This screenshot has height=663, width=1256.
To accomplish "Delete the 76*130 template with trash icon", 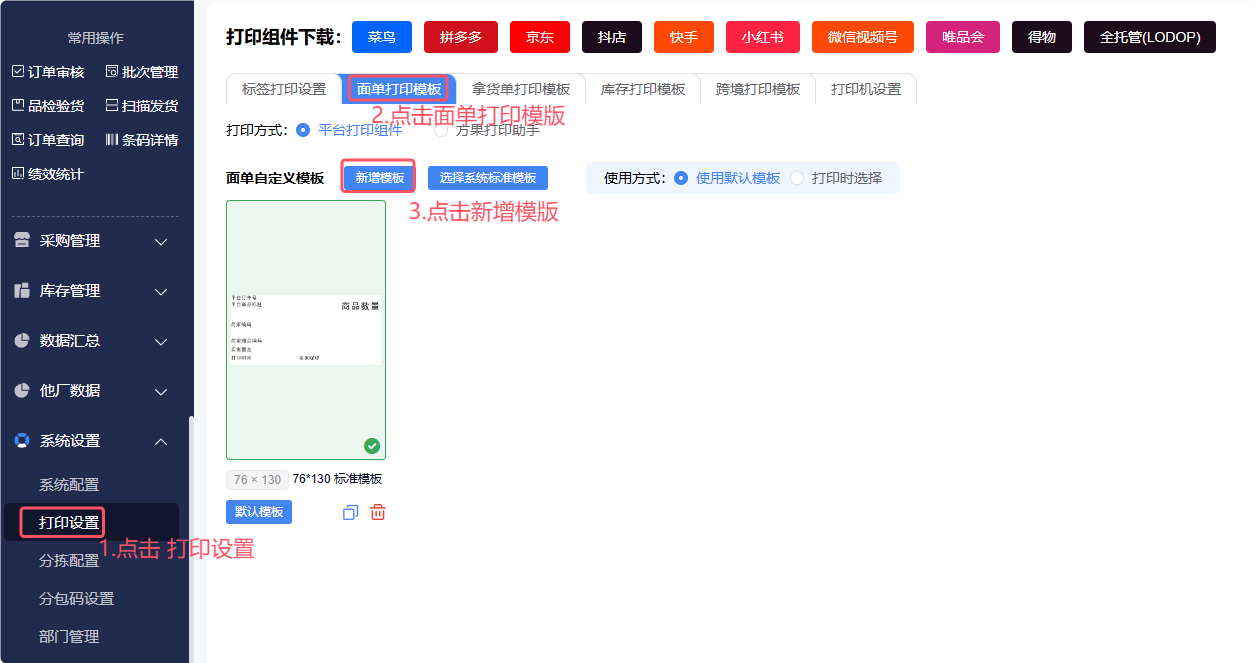I will tap(378, 512).
